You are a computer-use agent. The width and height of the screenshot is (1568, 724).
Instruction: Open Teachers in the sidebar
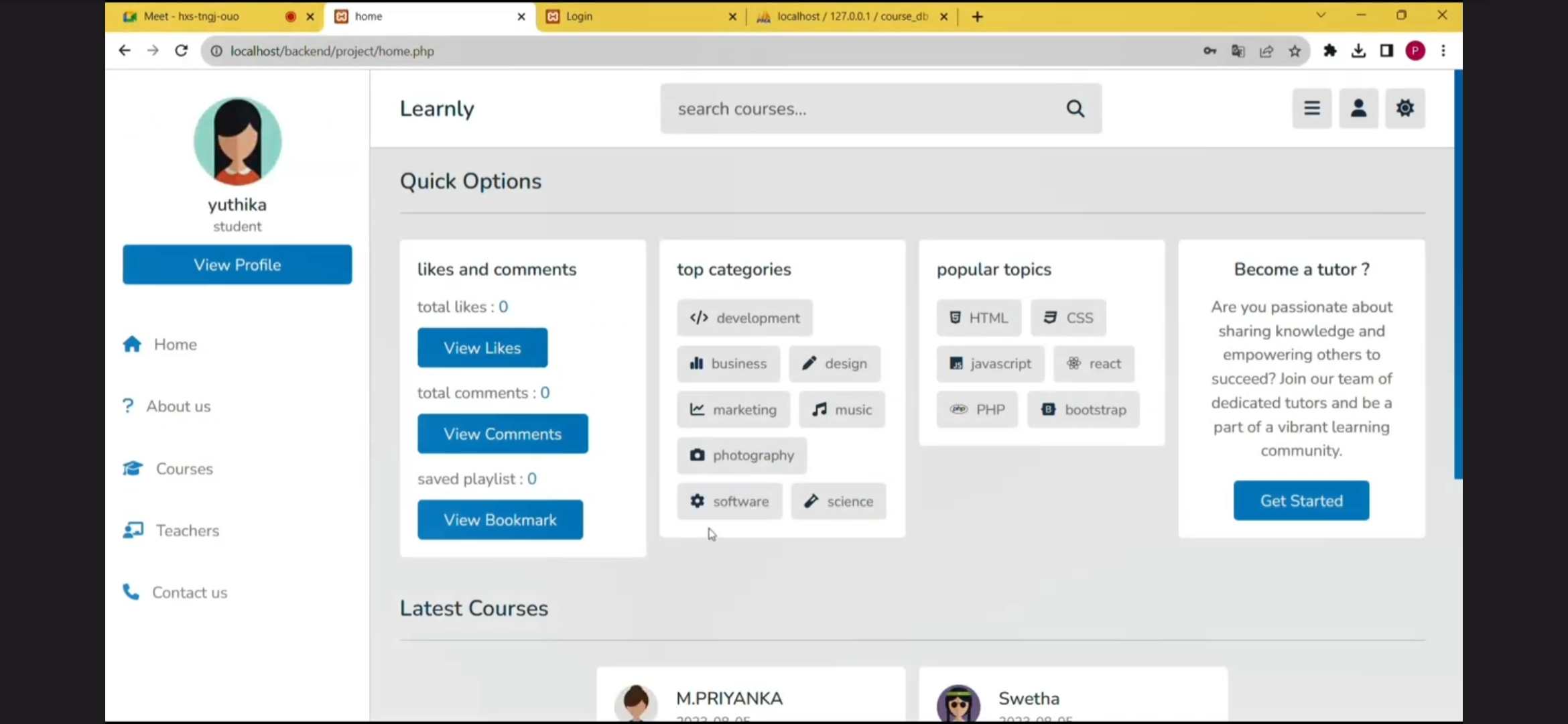pos(187,530)
